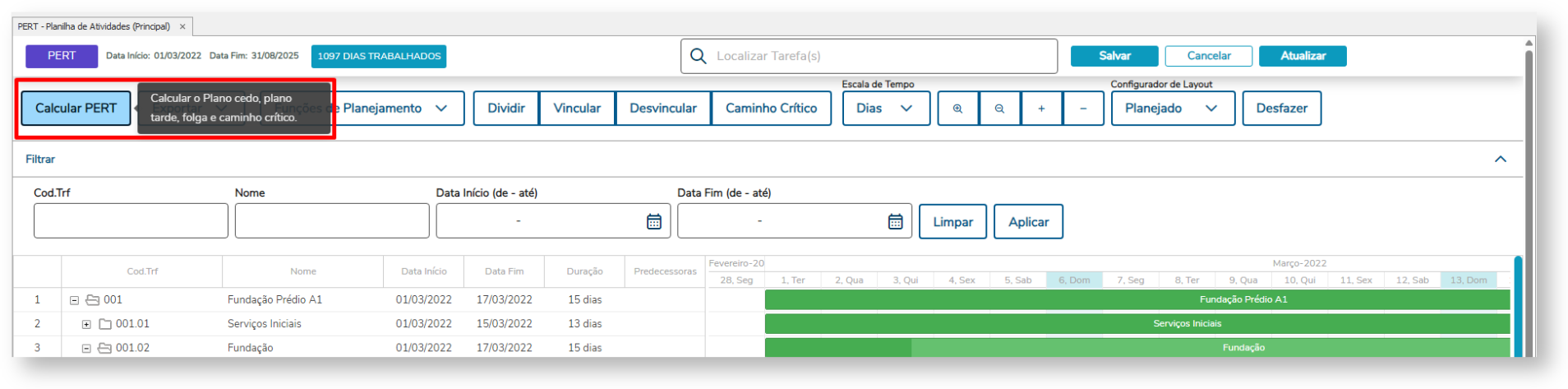Click the Fundação Prédio A1 Gantt bar
Image resolution: width=1568 pixels, height=389 pixels.
1137,300
